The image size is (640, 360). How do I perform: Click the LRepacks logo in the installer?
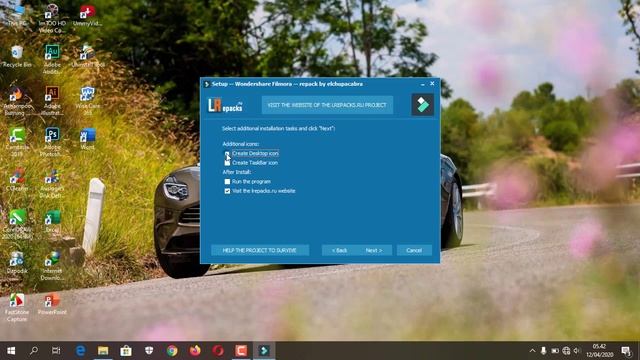tap(225, 105)
